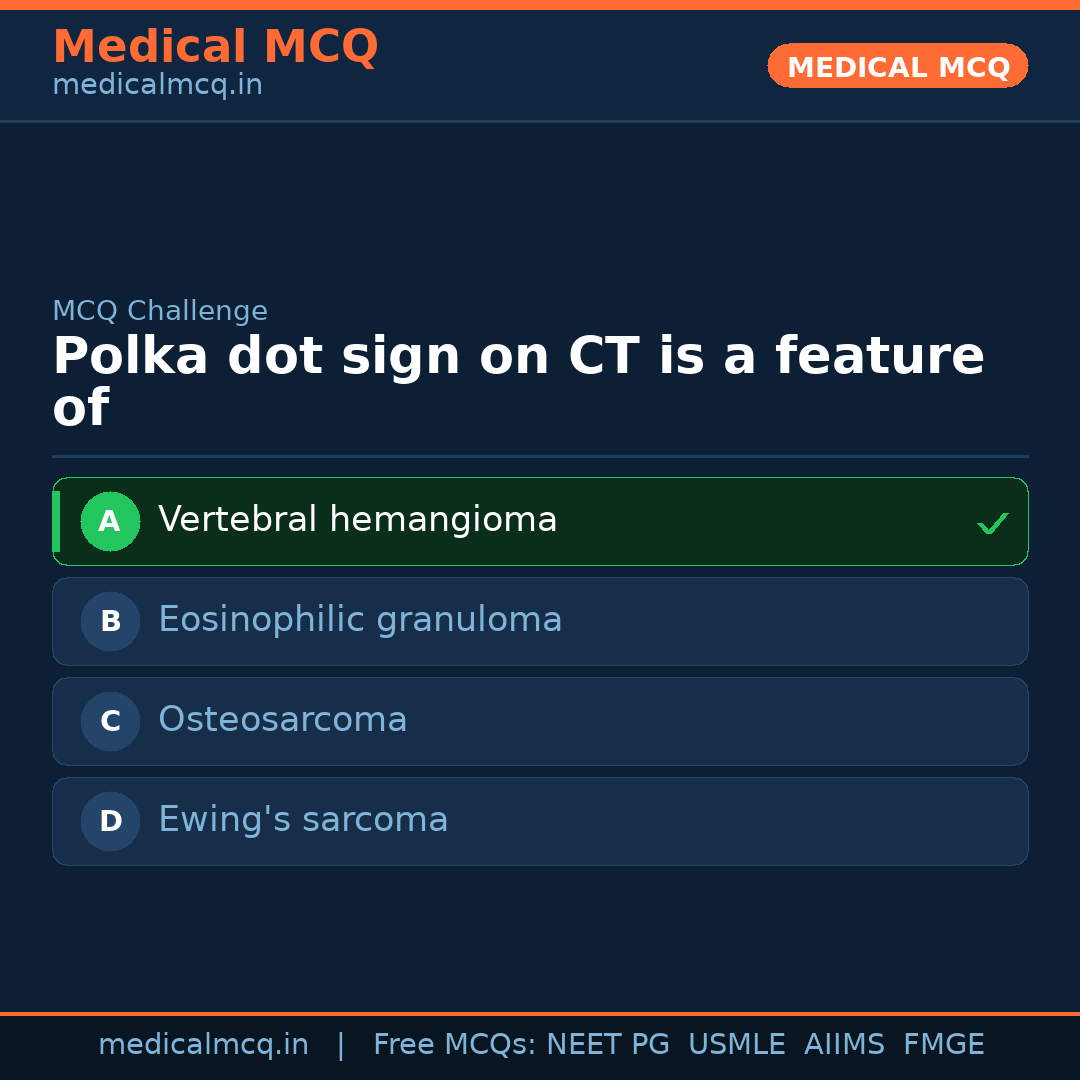The width and height of the screenshot is (1080, 1080).
Task: Click the D option circle
Action: (110, 821)
